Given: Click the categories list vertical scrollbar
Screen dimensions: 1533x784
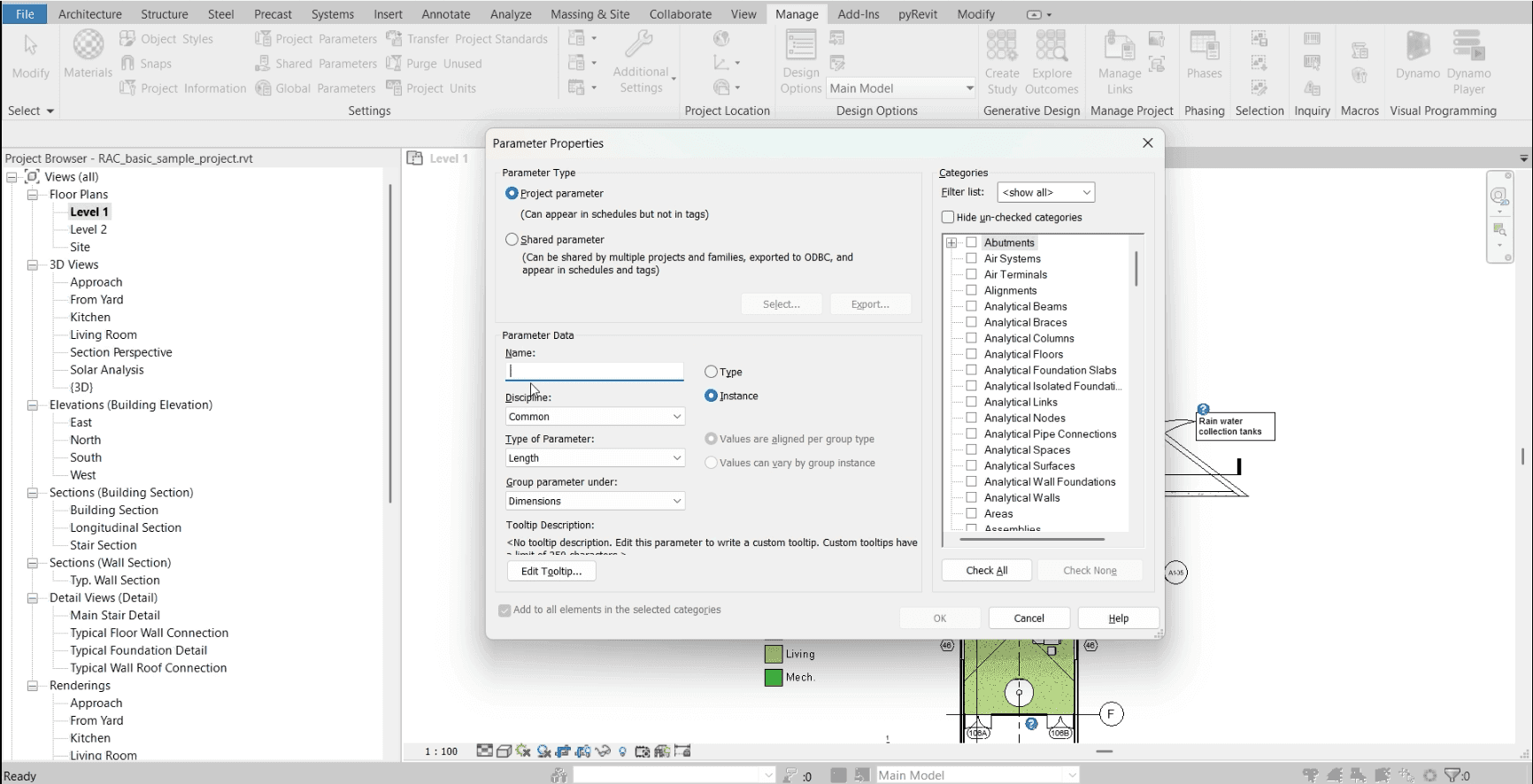Looking at the screenshot, I should (x=1136, y=268).
